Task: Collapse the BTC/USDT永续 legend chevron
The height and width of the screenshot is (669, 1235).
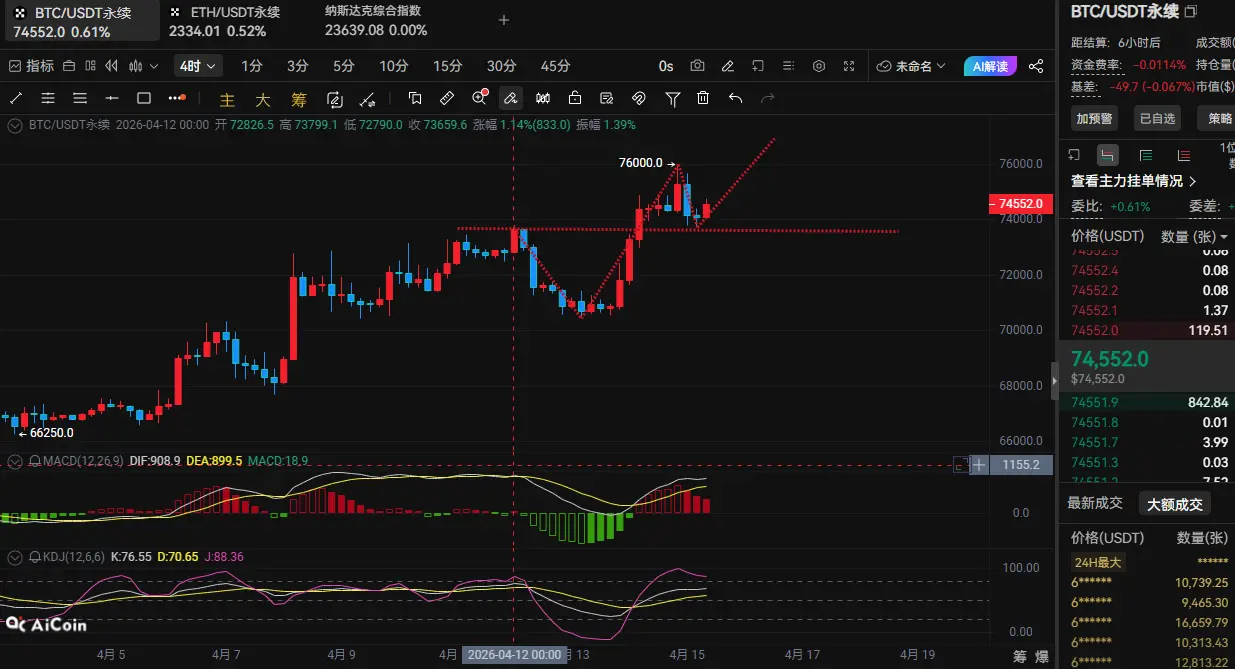Action: (14, 125)
